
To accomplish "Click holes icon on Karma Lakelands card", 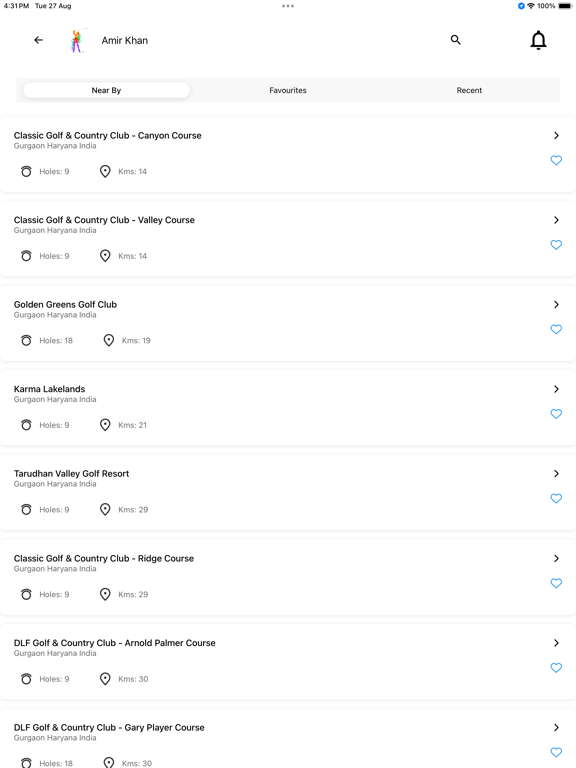I will pos(26,425).
